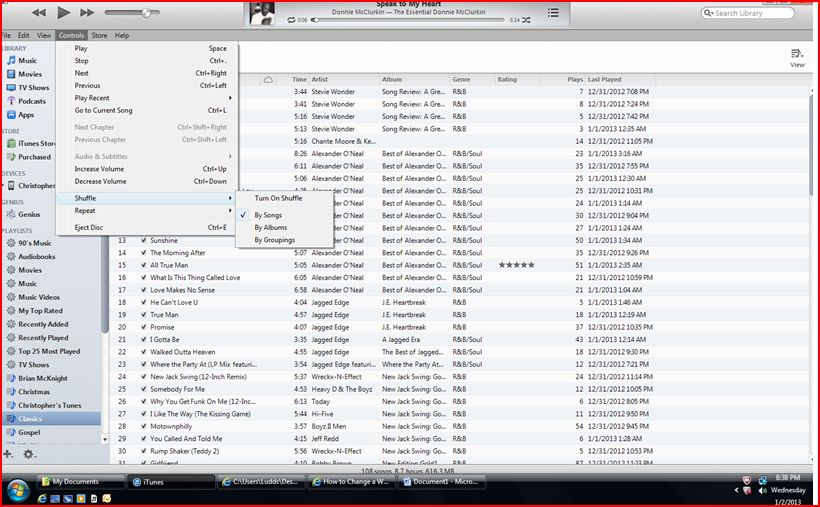This screenshot has height=507, width=820.
Task: Open the search magnifier dropdown
Action: click(709, 13)
